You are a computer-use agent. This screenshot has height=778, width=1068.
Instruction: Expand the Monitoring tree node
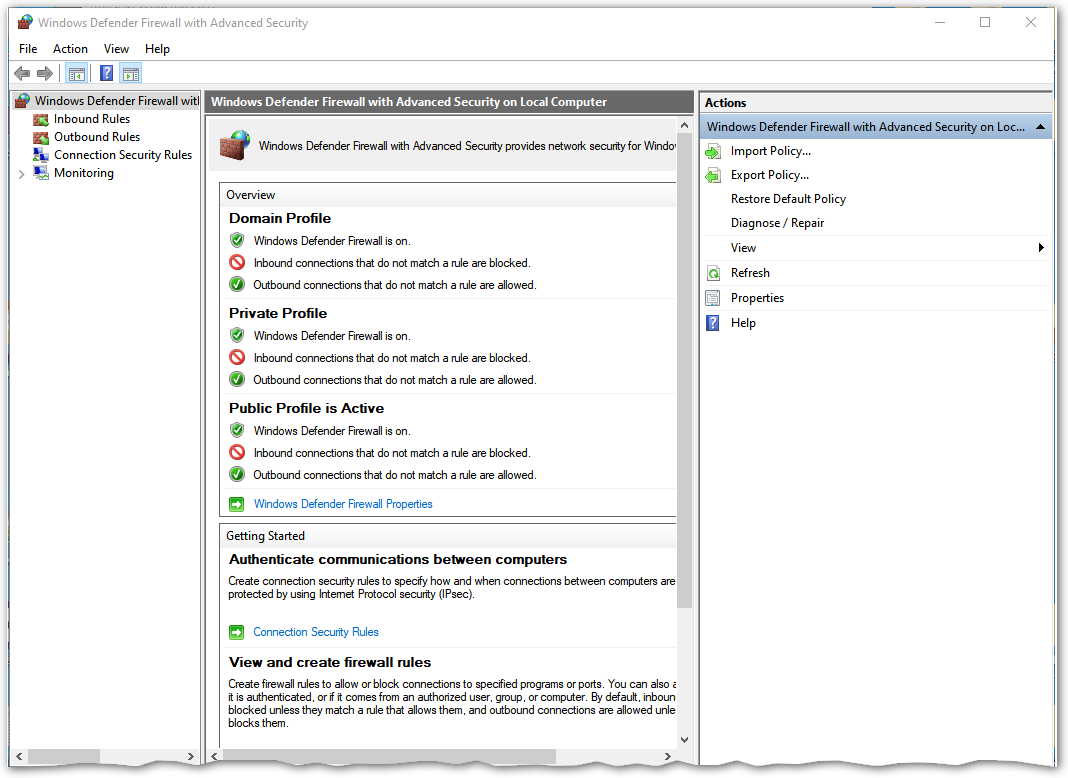22,174
